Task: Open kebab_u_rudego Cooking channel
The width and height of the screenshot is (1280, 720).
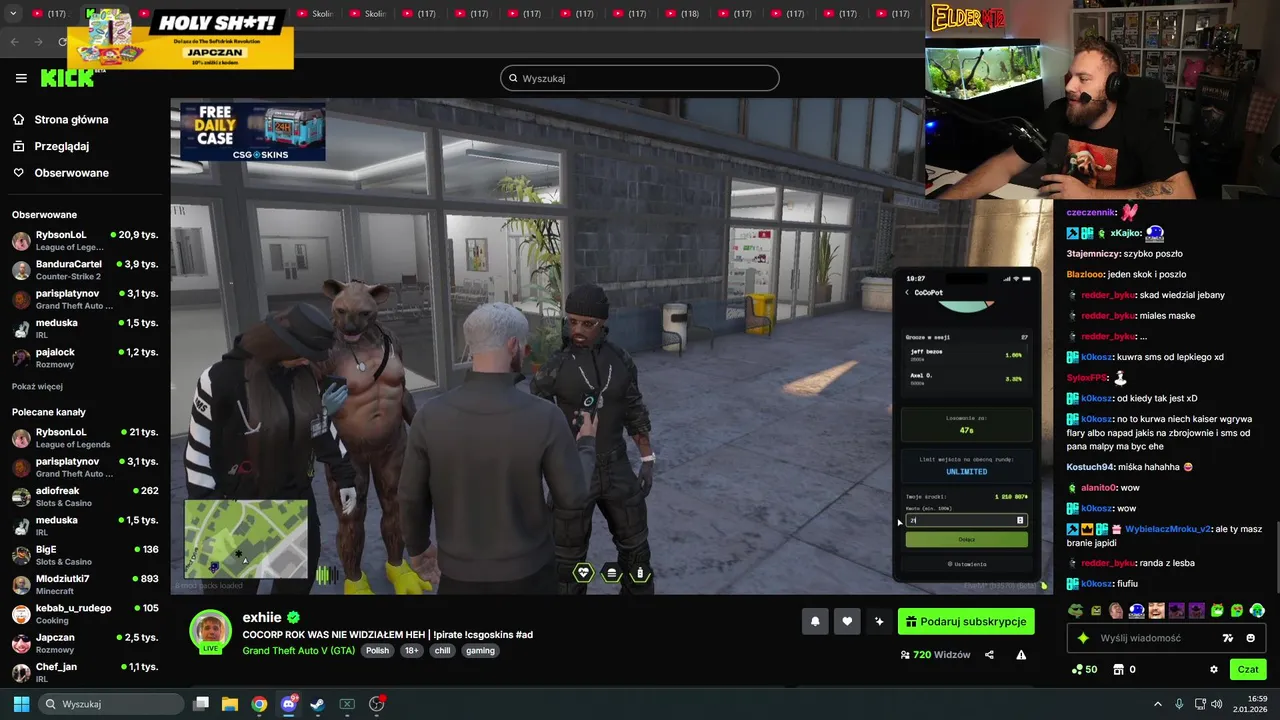Action: tap(84, 614)
